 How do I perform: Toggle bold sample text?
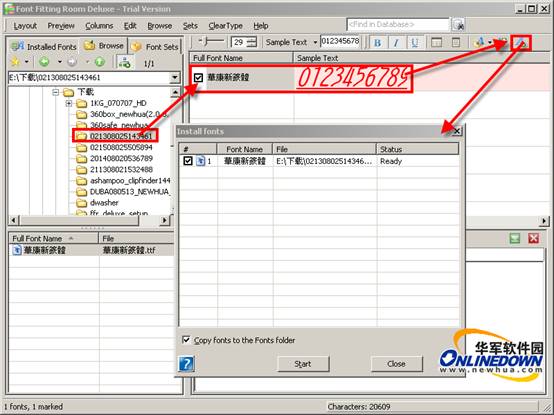pyautogui.click(x=378, y=43)
